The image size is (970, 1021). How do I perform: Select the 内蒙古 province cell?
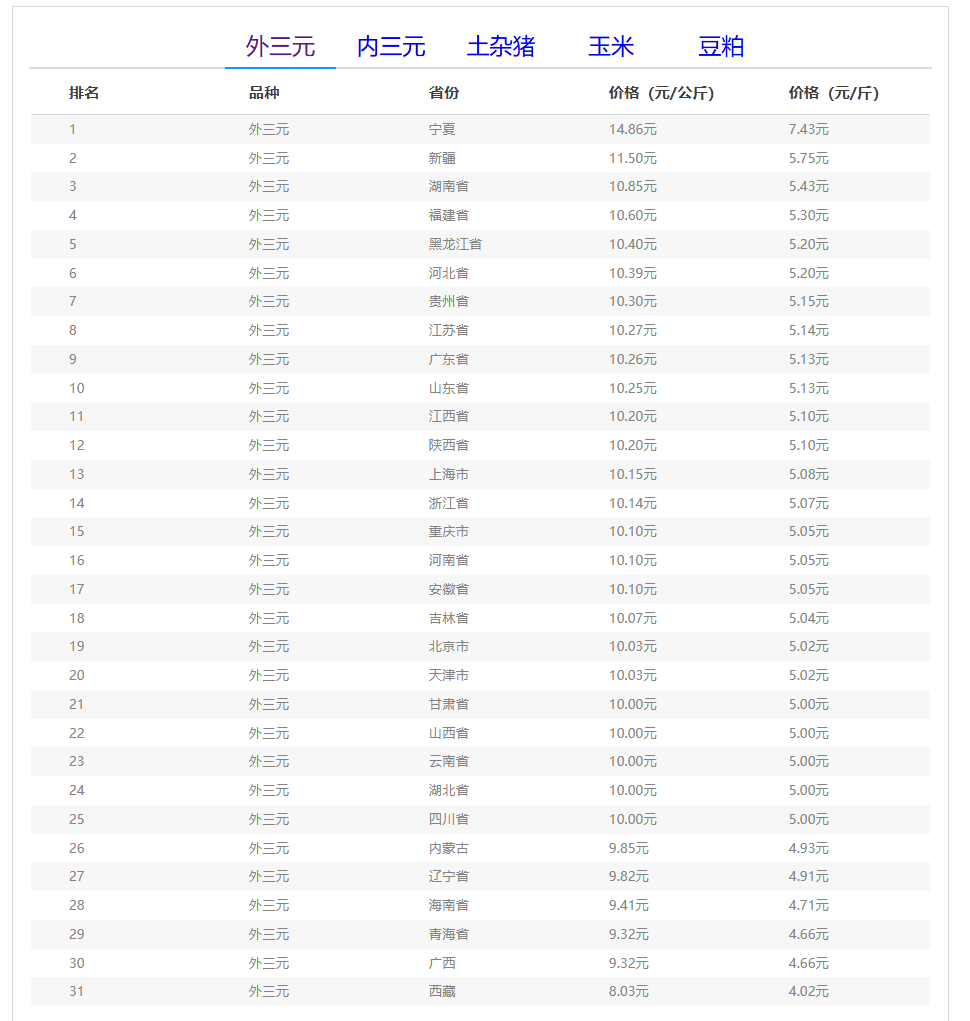[448, 848]
